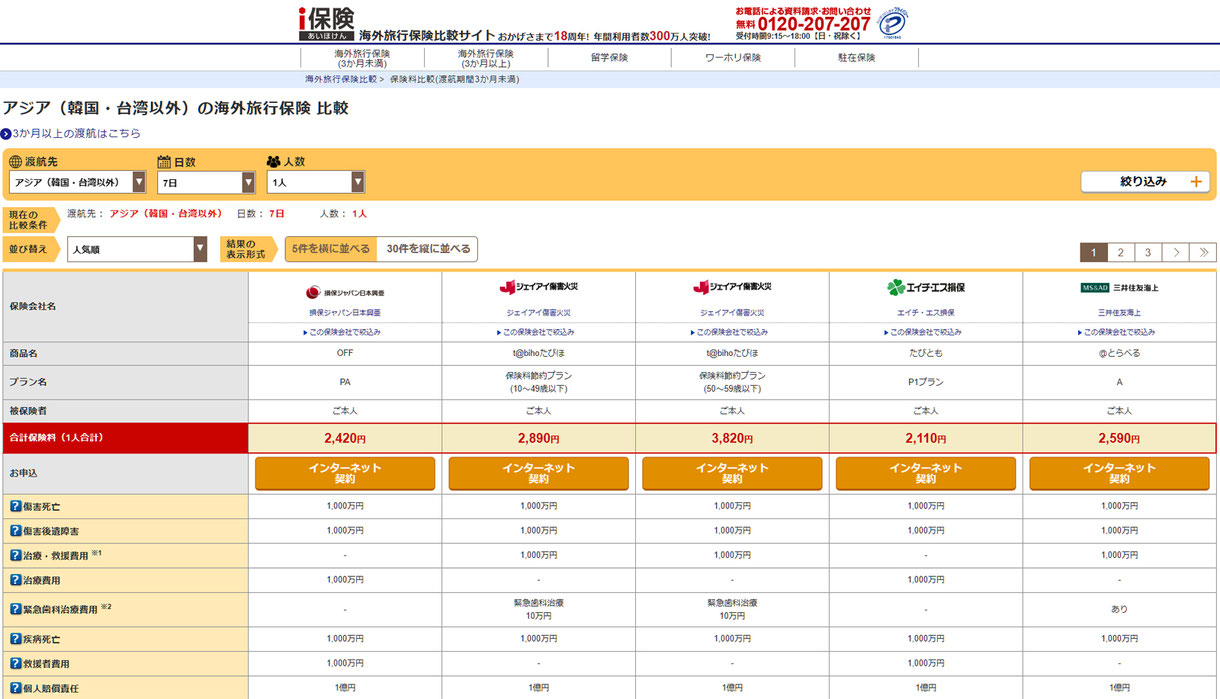Go to page 3 of results

[x=1149, y=252]
